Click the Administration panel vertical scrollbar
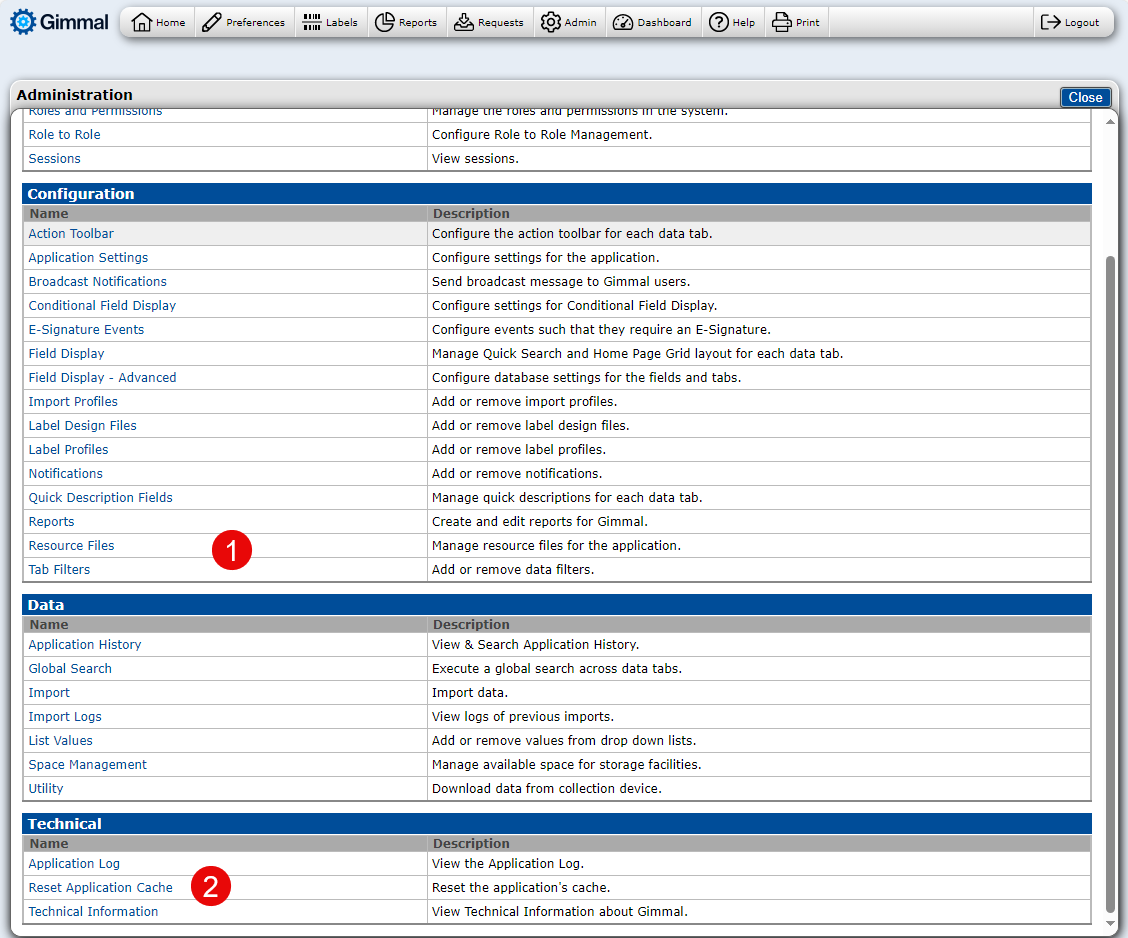 (x=1109, y=580)
